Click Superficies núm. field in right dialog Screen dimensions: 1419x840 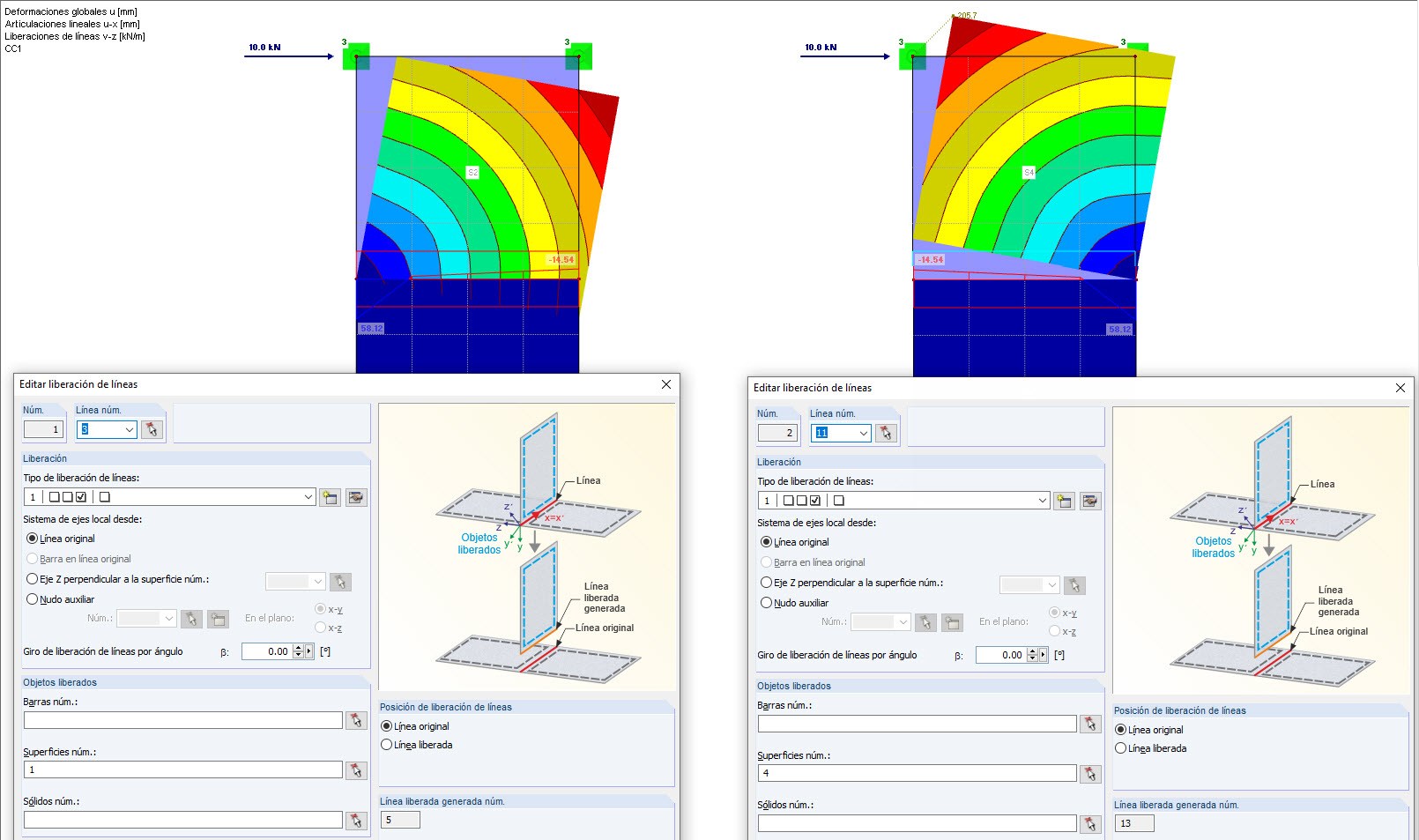(918, 774)
